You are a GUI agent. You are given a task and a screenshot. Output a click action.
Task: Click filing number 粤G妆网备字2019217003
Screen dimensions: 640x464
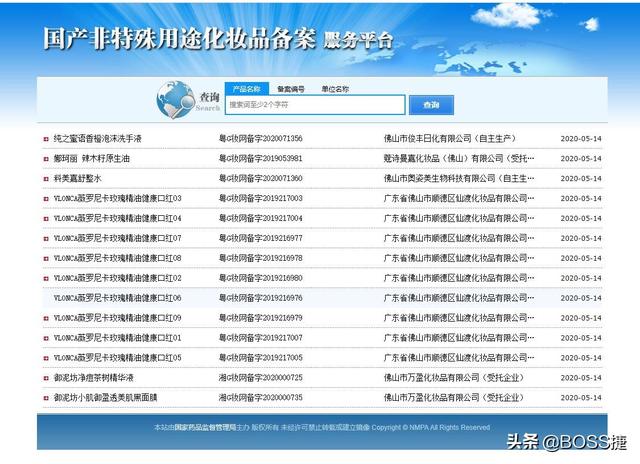[x=261, y=198]
